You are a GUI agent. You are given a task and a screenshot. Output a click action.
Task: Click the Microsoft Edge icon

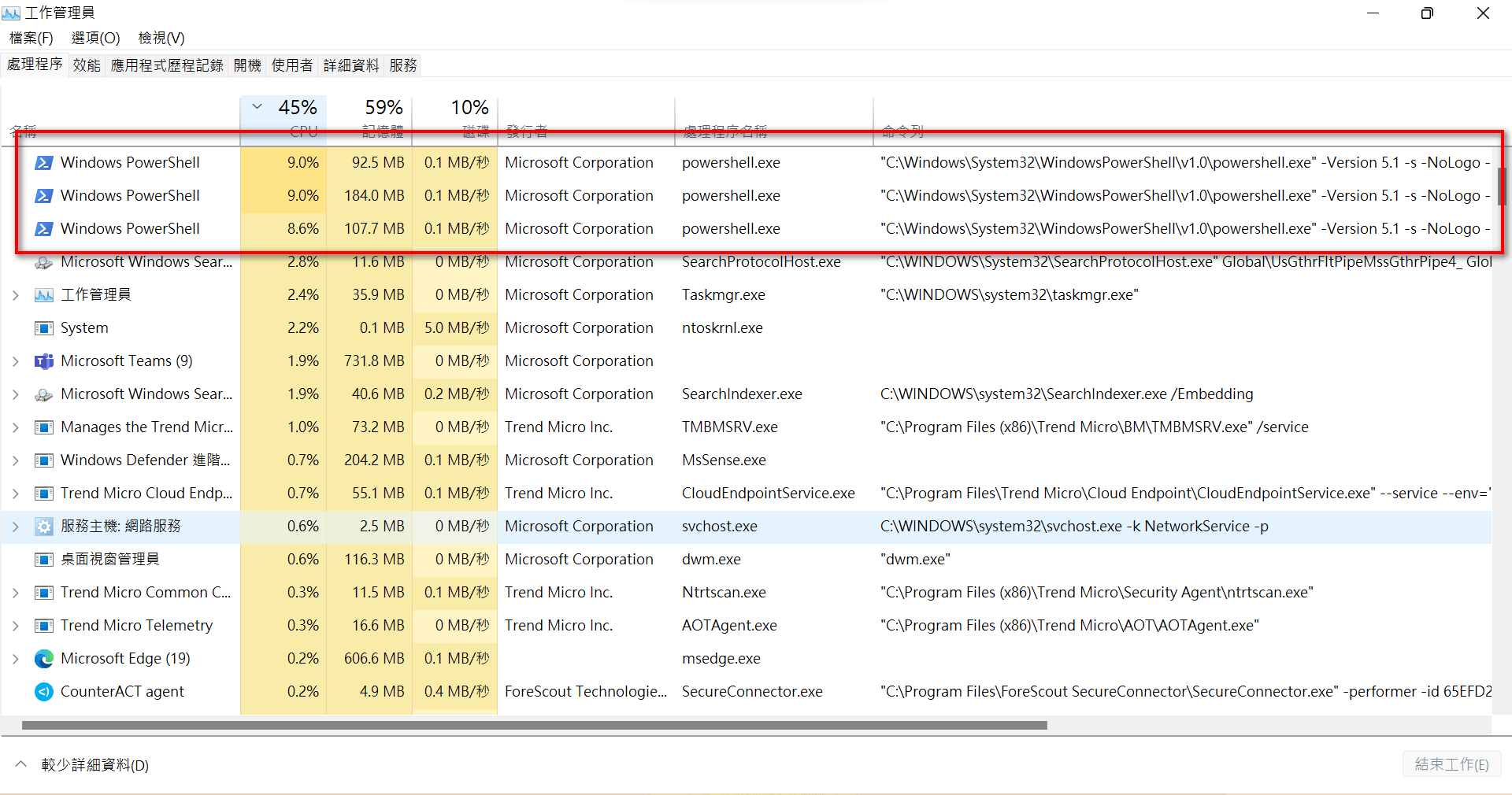click(44, 659)
